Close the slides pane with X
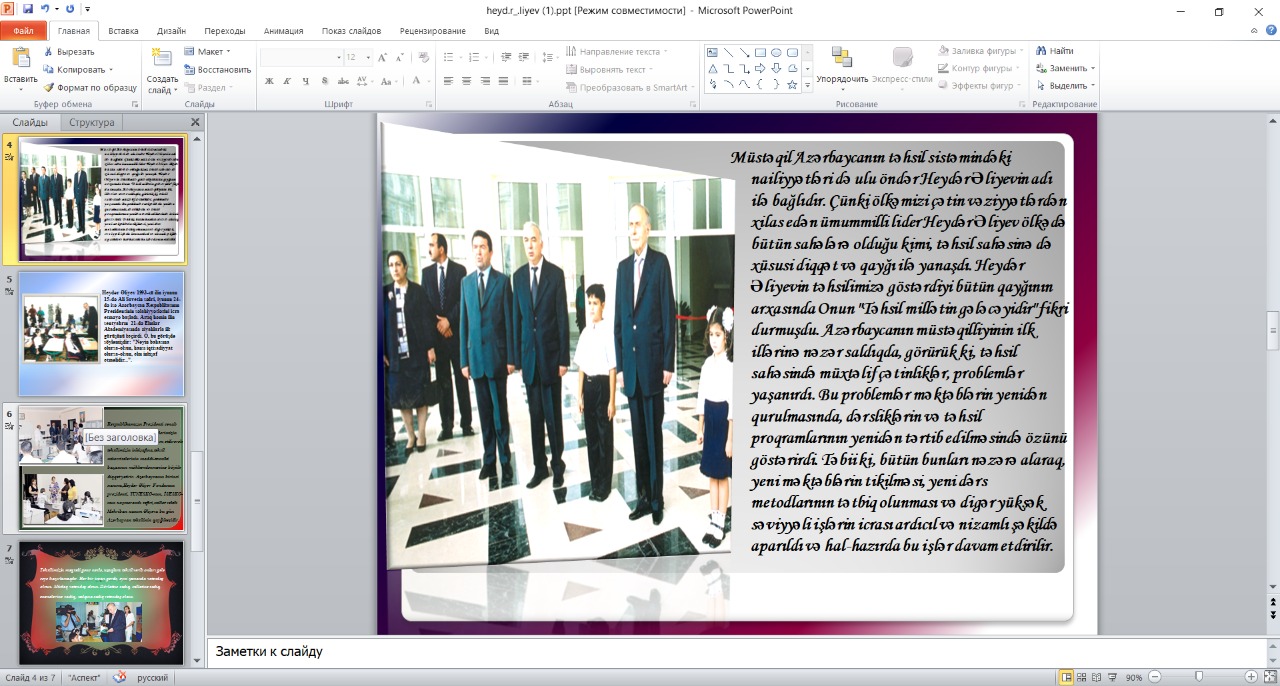This screenshot has width=1280, height=686. (195, 122)
